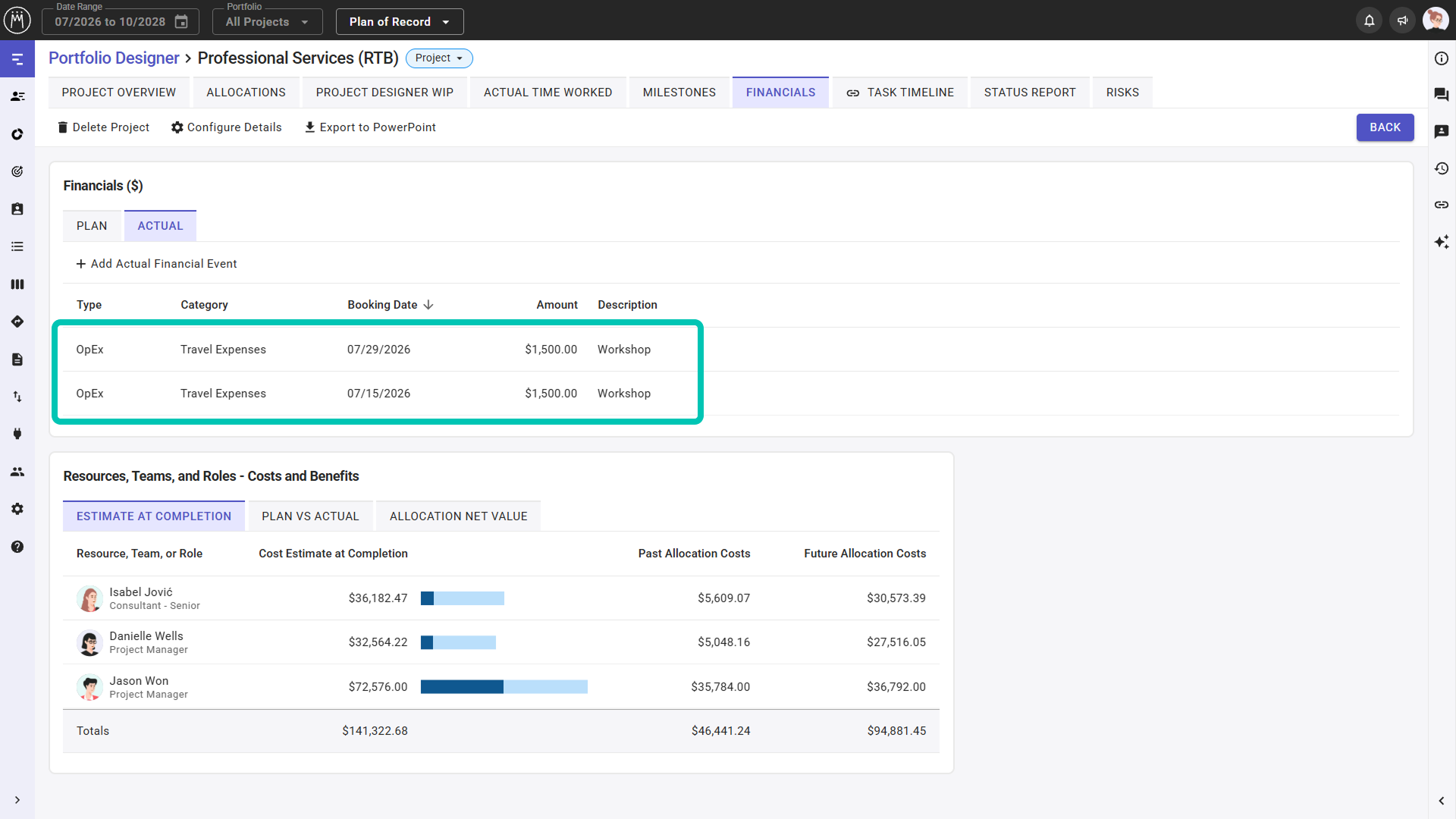Click Configure Details
1456x819 pixels.
226,127
